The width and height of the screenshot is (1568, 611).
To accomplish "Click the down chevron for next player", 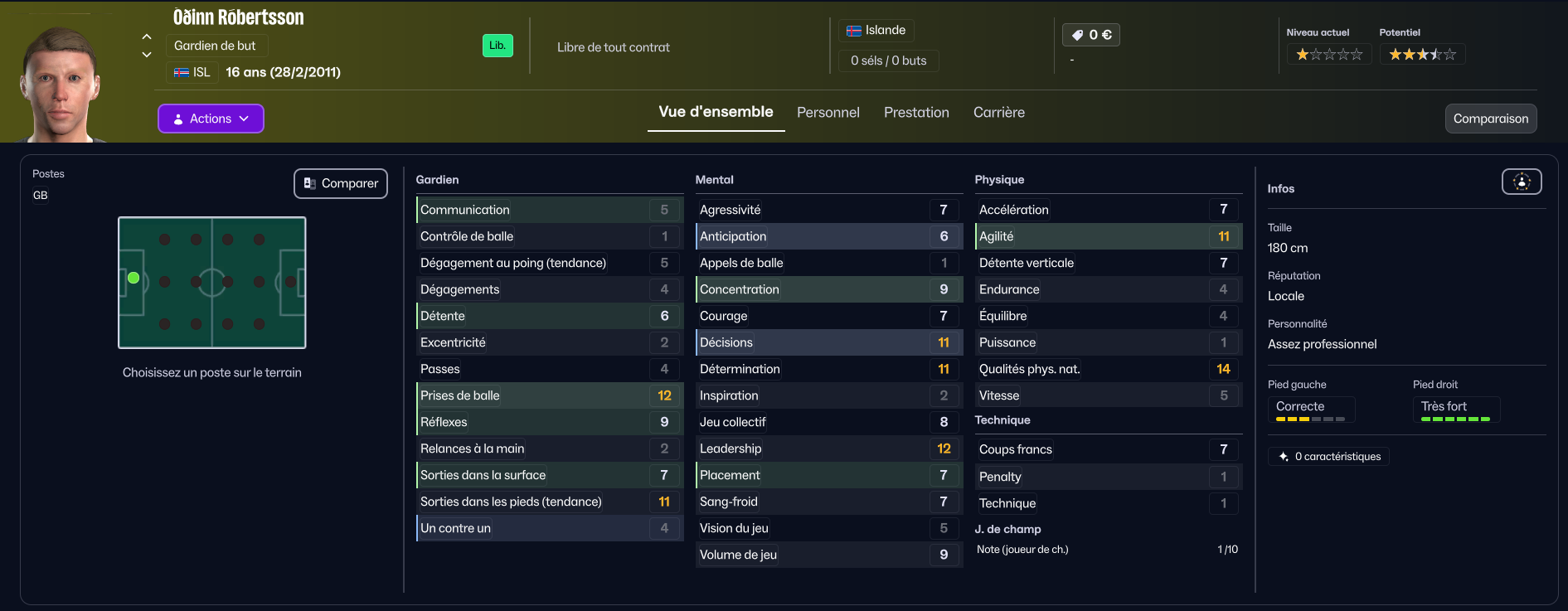I will (x=147, y=55).
